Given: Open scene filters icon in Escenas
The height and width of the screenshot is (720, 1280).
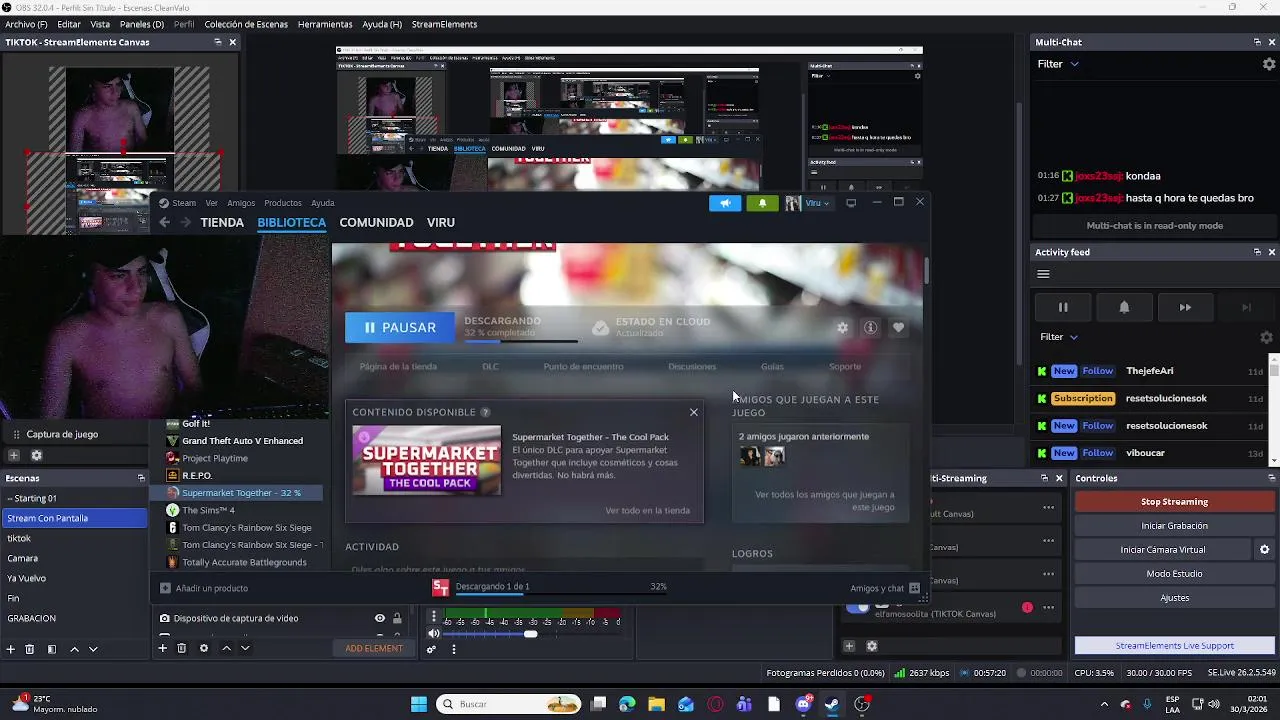Looking at the screenshot, I should (x=52, y=649).
